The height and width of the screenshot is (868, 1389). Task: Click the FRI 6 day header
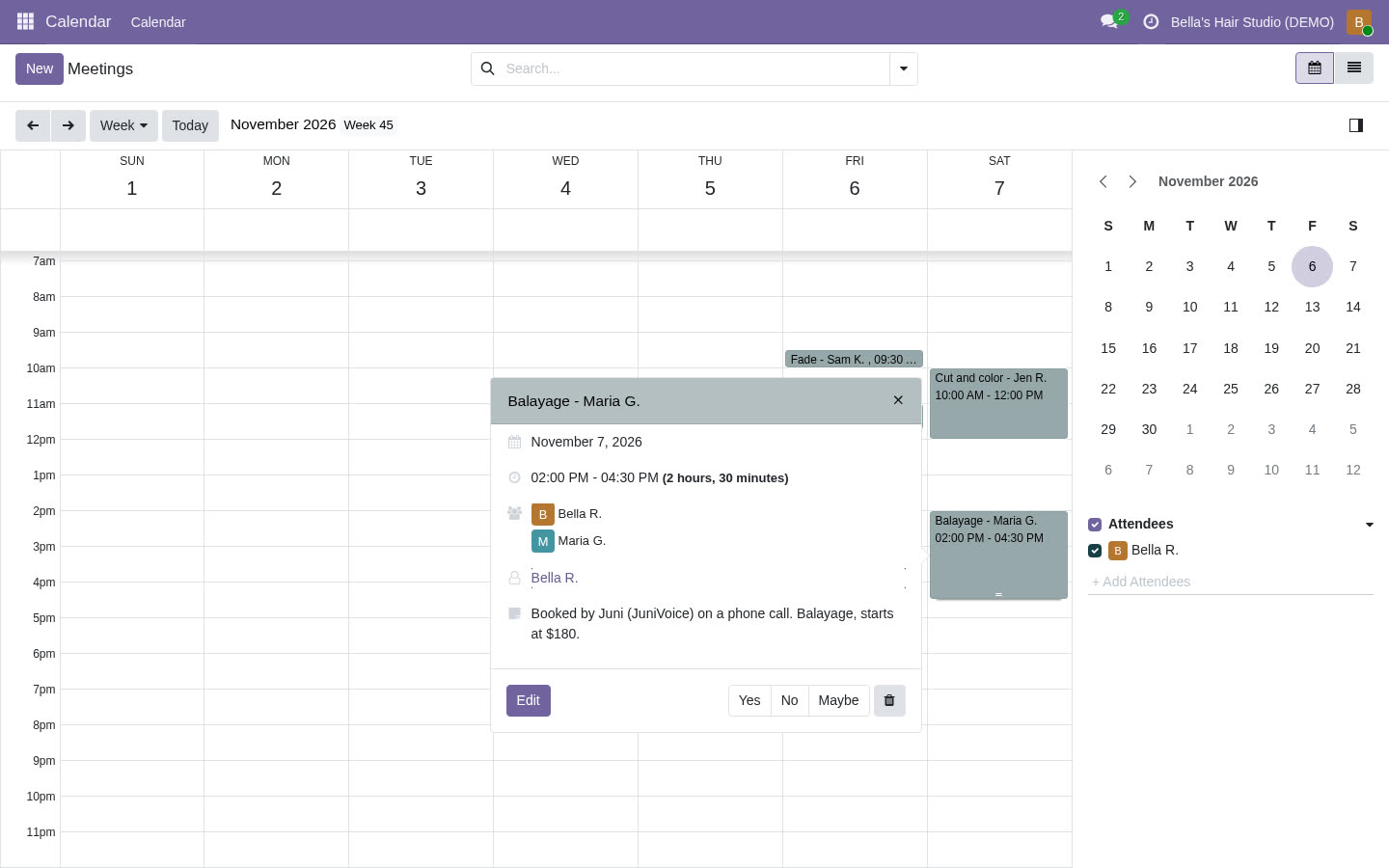click(855, 178)
